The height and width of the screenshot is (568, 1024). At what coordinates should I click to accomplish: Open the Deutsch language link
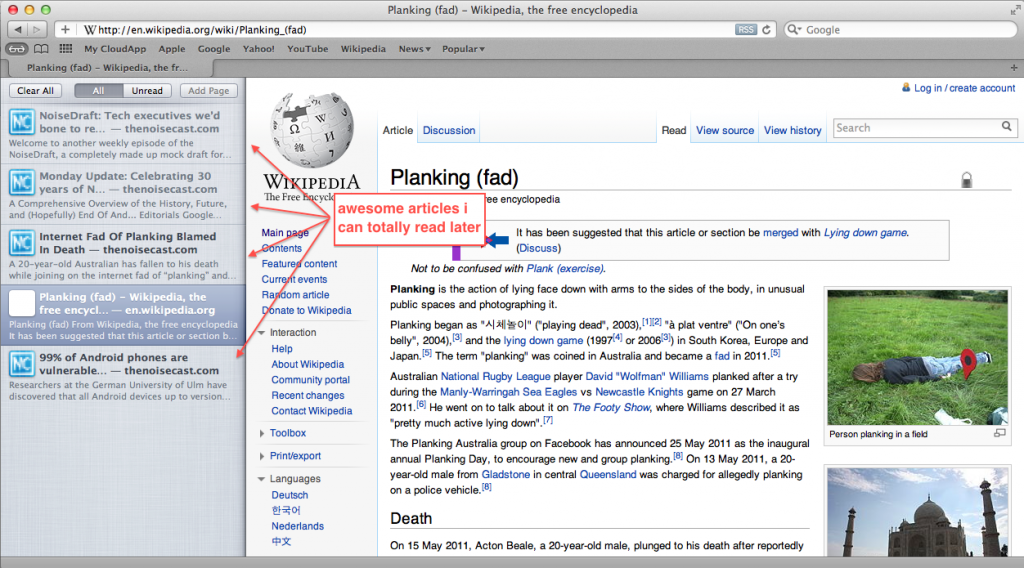tap(289, 495)
